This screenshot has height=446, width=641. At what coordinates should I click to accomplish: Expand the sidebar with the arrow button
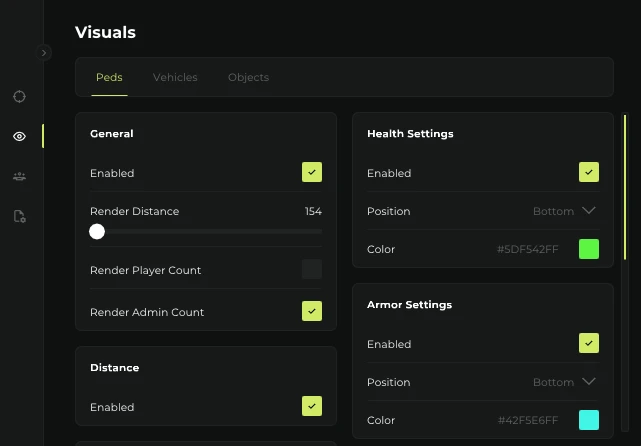(x=43, y=53)
